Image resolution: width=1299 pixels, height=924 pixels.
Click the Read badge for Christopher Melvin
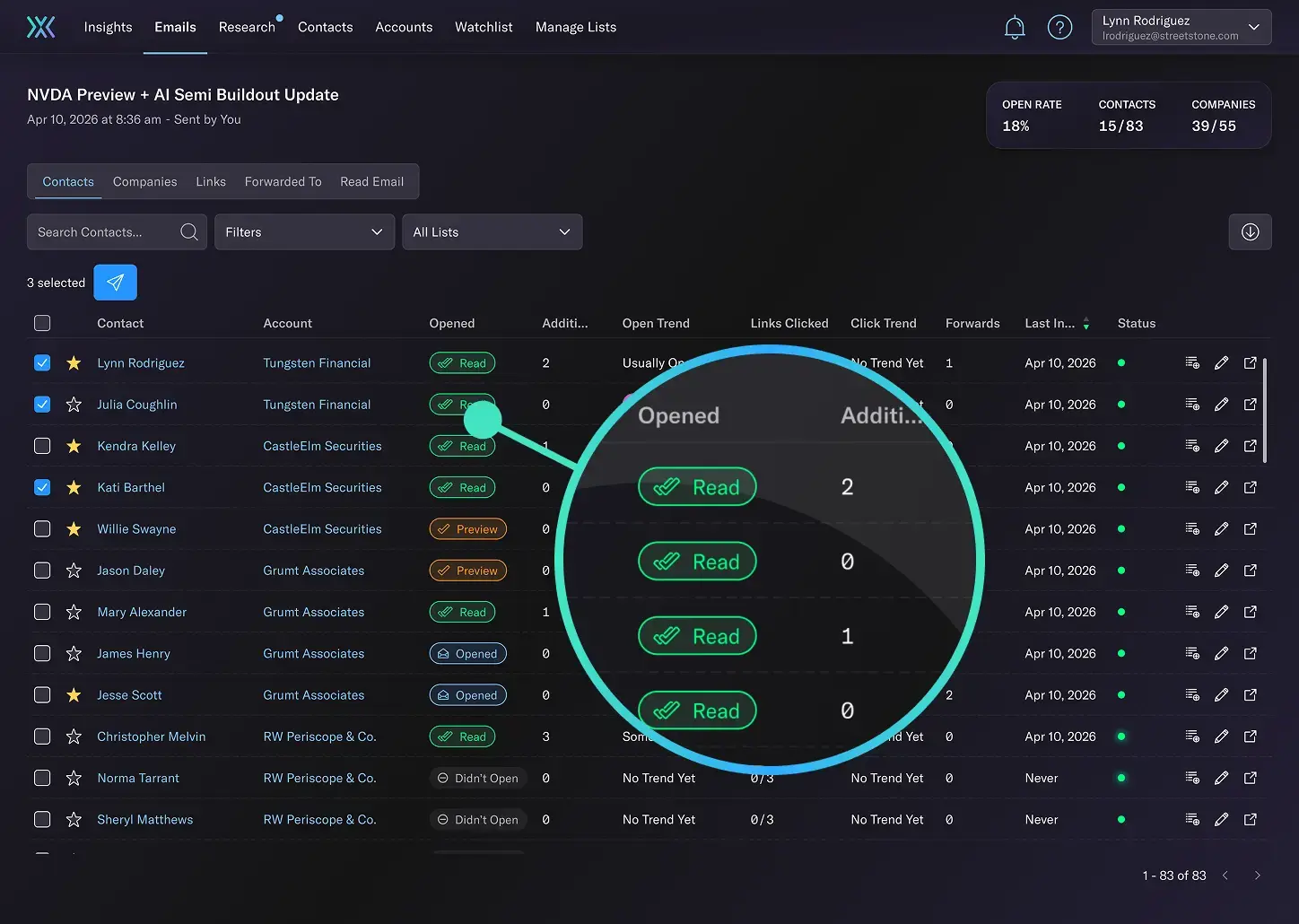[x=462, y=737]
